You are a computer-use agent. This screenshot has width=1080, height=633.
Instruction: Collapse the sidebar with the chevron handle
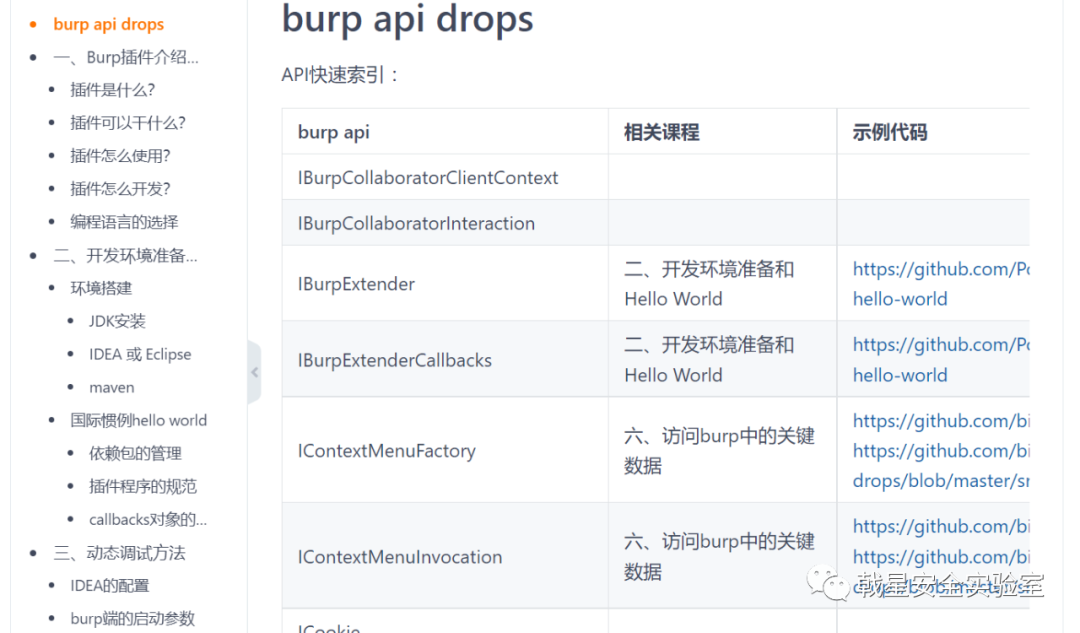click(254, 372)
